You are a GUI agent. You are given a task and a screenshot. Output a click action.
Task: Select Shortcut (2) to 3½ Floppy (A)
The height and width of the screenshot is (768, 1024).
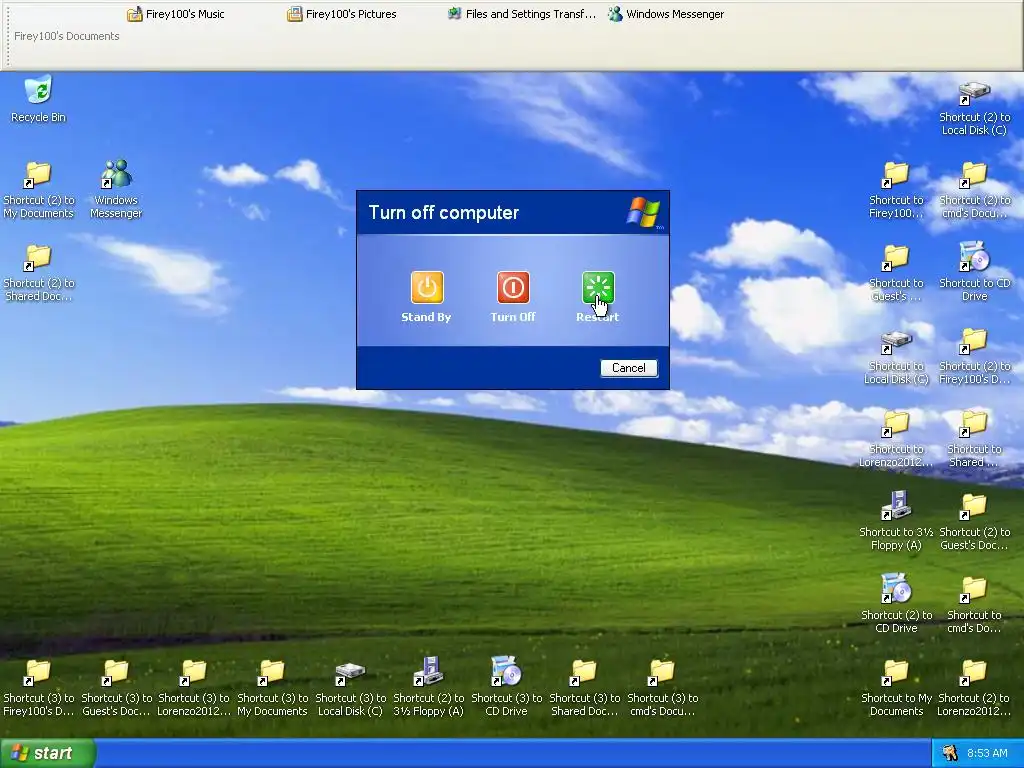(x=428, y=687)
